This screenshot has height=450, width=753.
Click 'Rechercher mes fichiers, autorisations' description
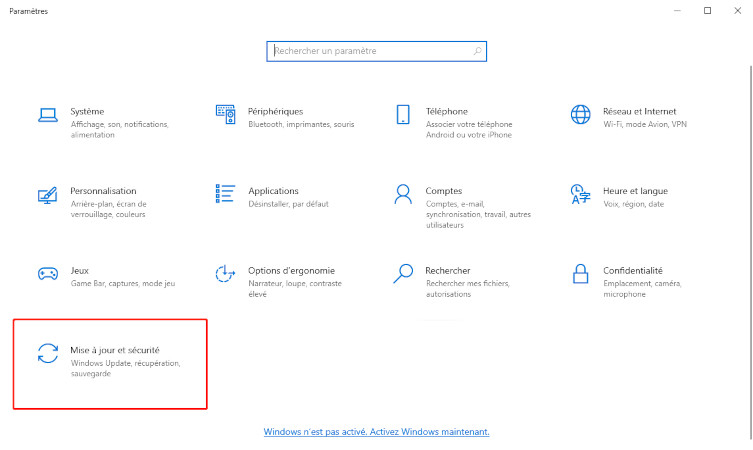point(468,289)
